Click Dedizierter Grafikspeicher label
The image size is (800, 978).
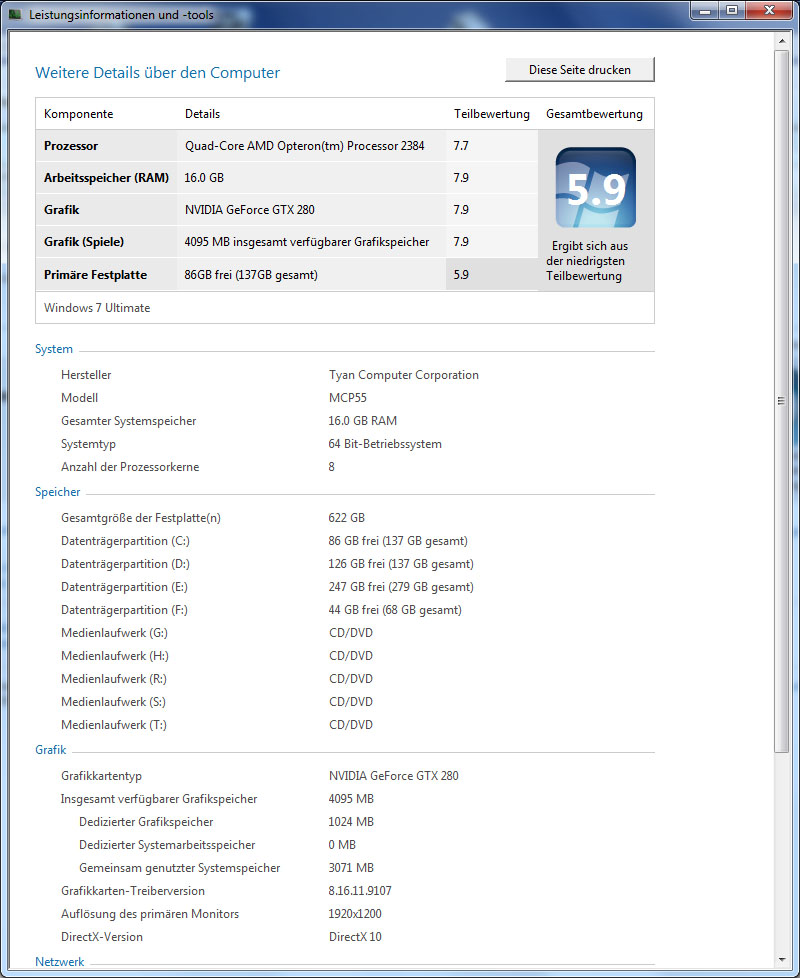[146, 822]
